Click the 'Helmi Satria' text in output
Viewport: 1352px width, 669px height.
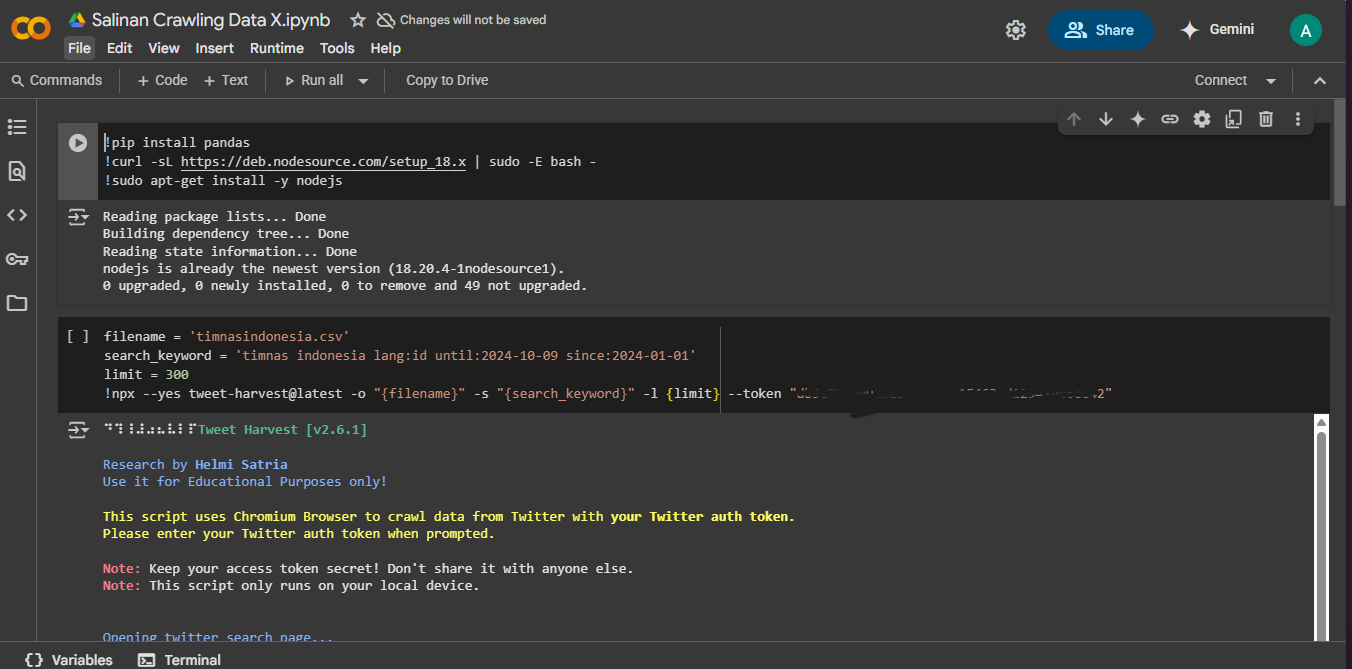point(241,464)
